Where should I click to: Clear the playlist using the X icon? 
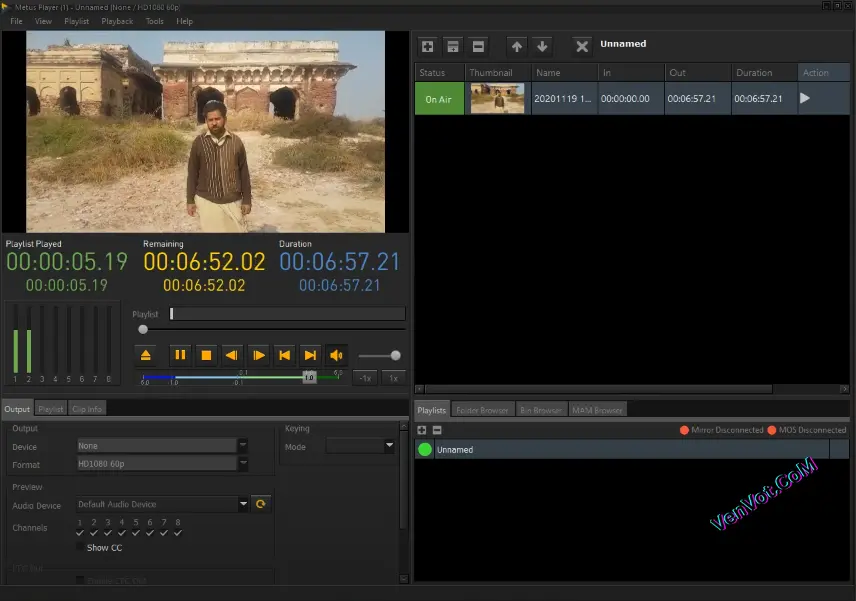(582, 46)
